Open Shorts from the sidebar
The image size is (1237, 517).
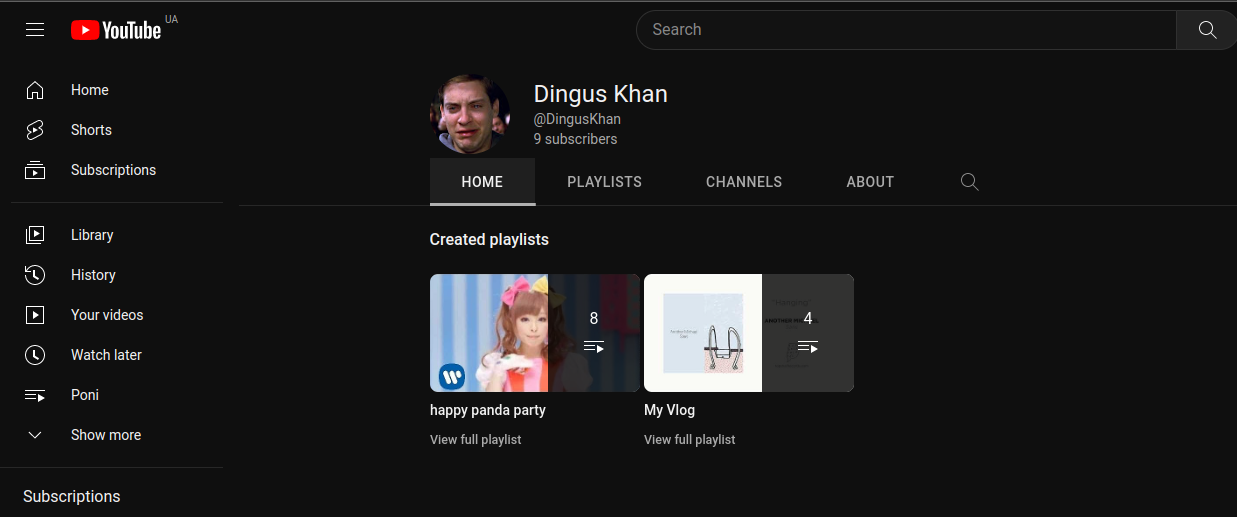pos(91,130)
